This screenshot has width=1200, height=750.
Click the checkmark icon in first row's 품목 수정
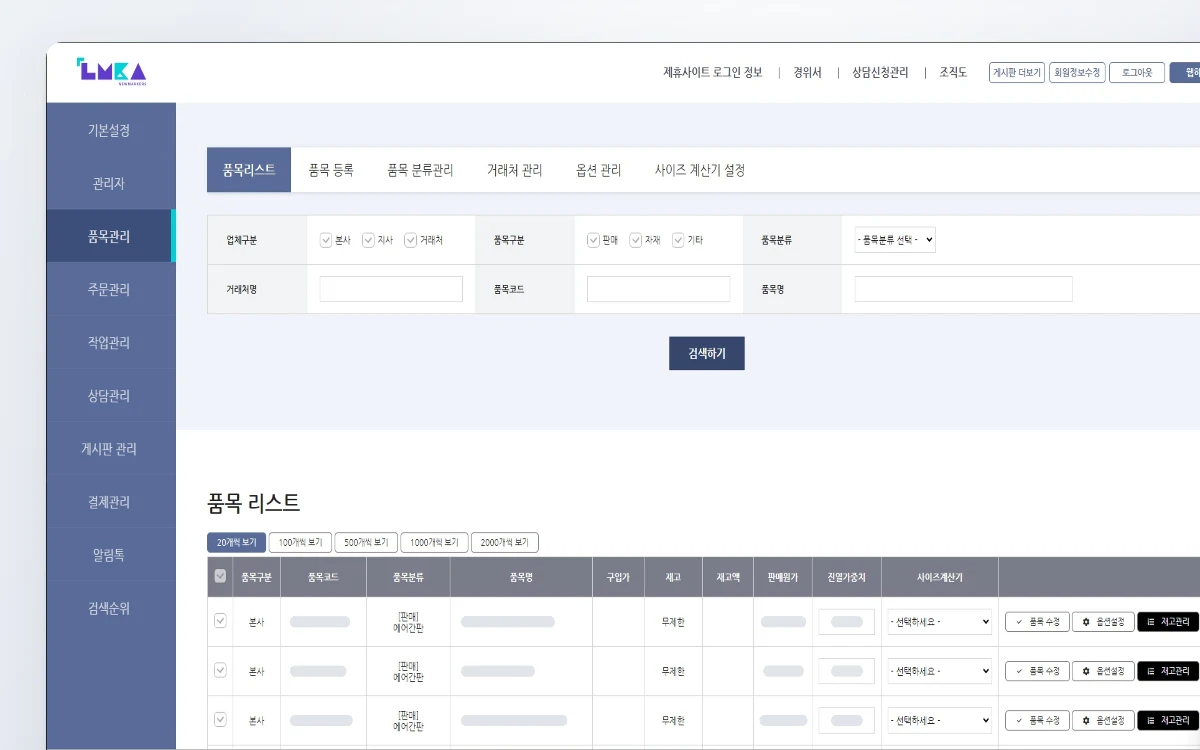(x=1018, y=622)
